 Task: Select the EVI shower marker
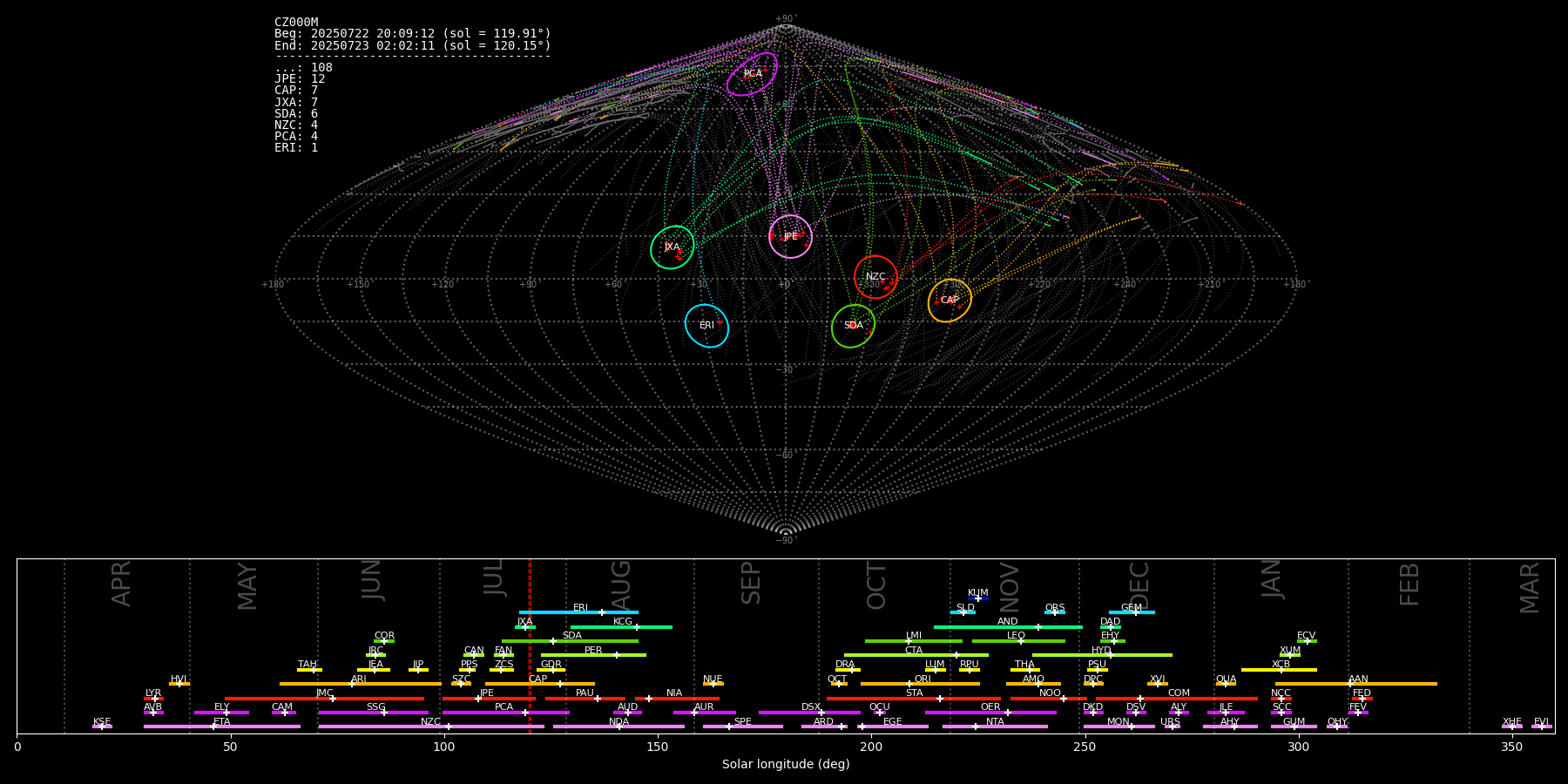pyautogui.click(x=1541, y=727)
